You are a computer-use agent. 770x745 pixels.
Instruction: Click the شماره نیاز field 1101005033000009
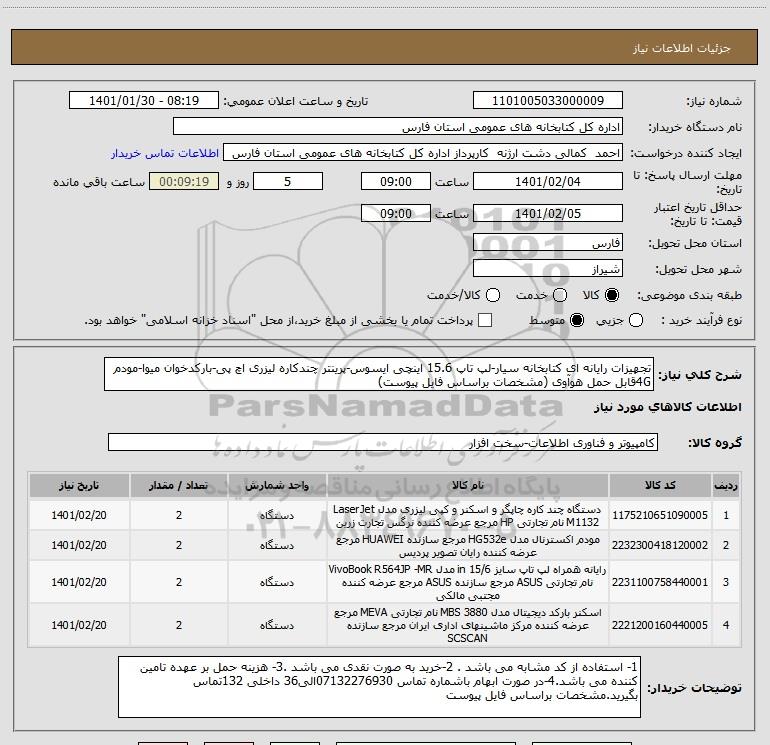(548, 101)
